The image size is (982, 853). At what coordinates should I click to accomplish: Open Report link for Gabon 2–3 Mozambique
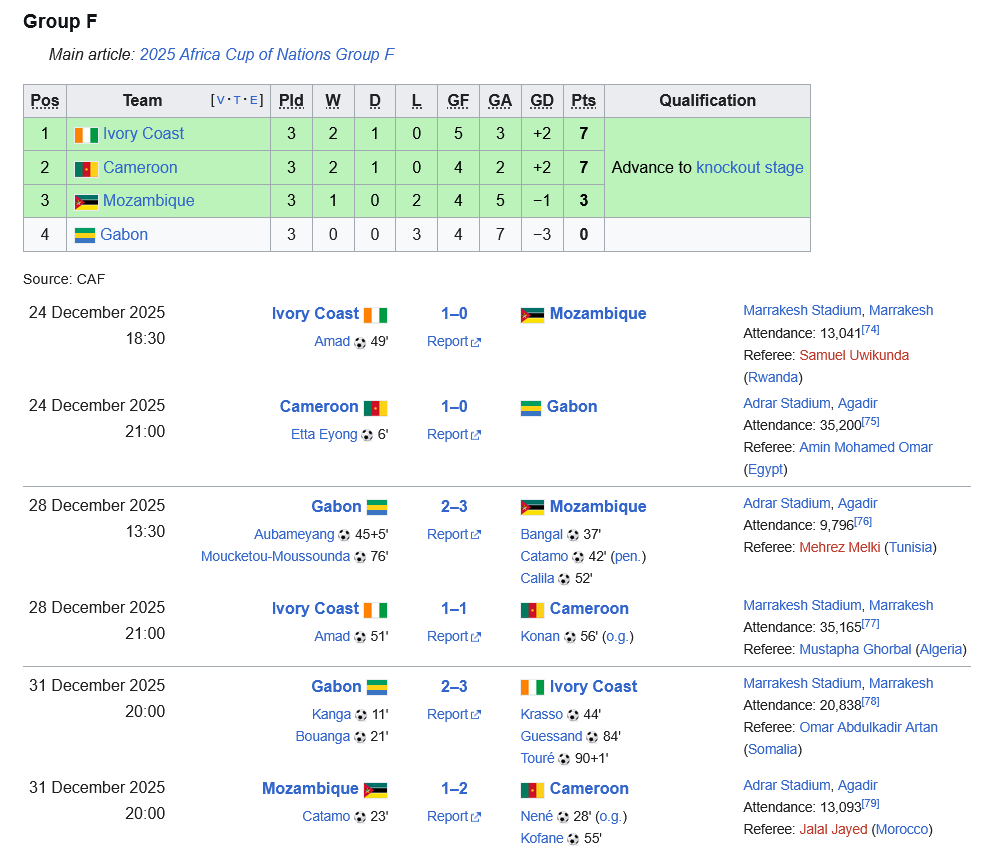coord(453,535)
